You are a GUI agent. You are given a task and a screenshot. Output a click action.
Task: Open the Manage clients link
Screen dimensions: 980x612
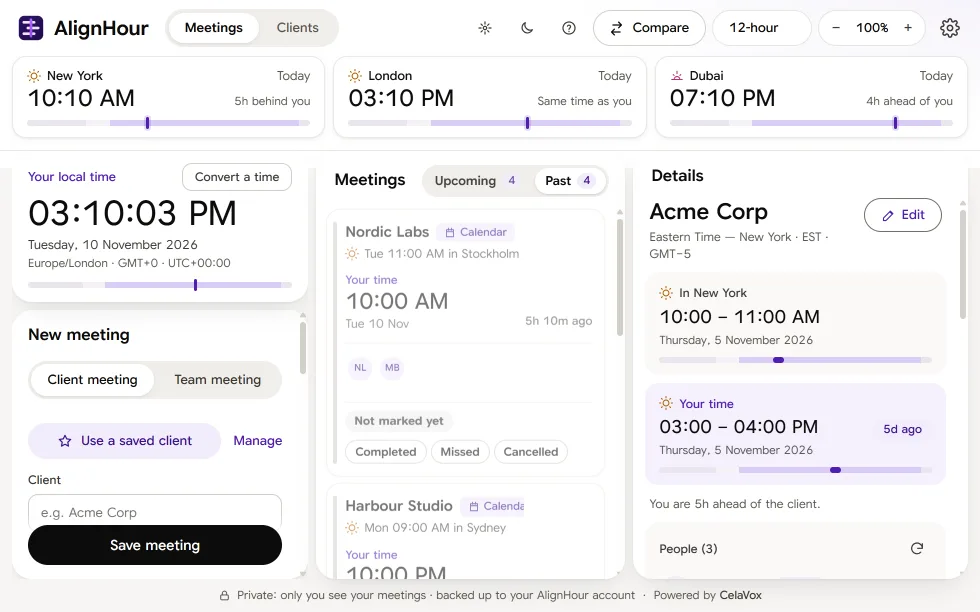coord(258,441)
